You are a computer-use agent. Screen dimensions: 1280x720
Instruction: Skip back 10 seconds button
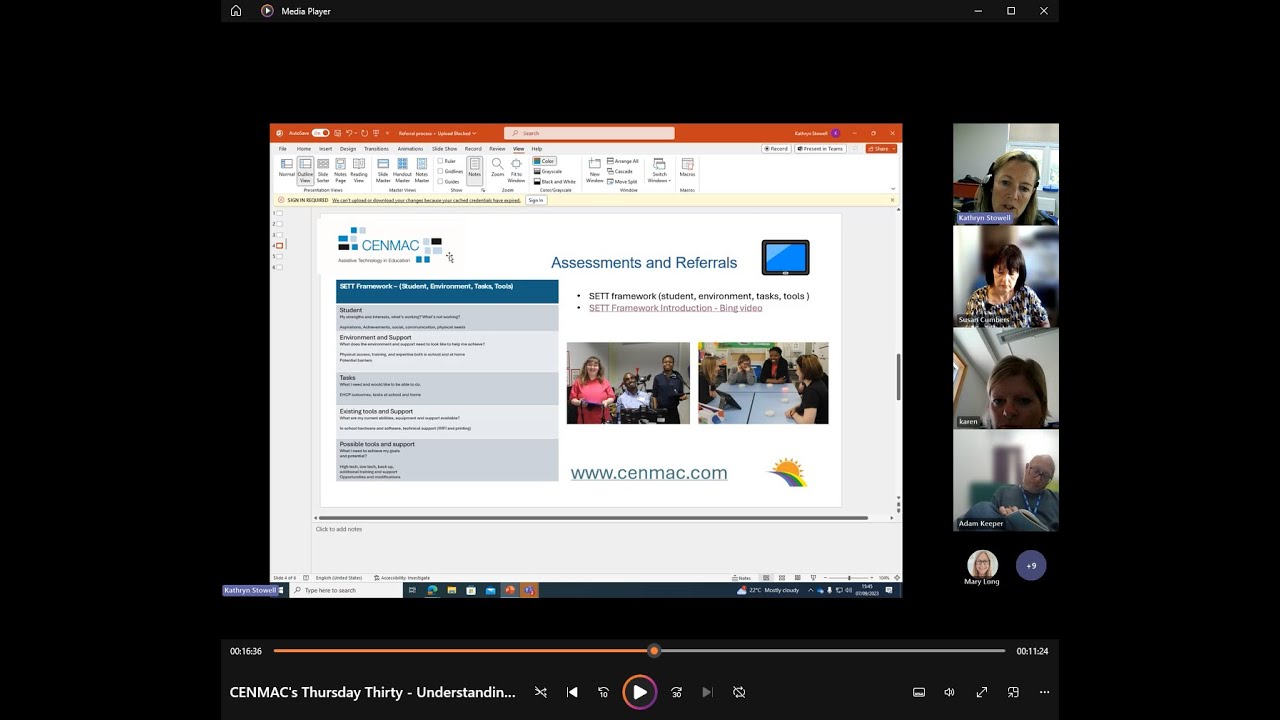click(x=604, y=692)
